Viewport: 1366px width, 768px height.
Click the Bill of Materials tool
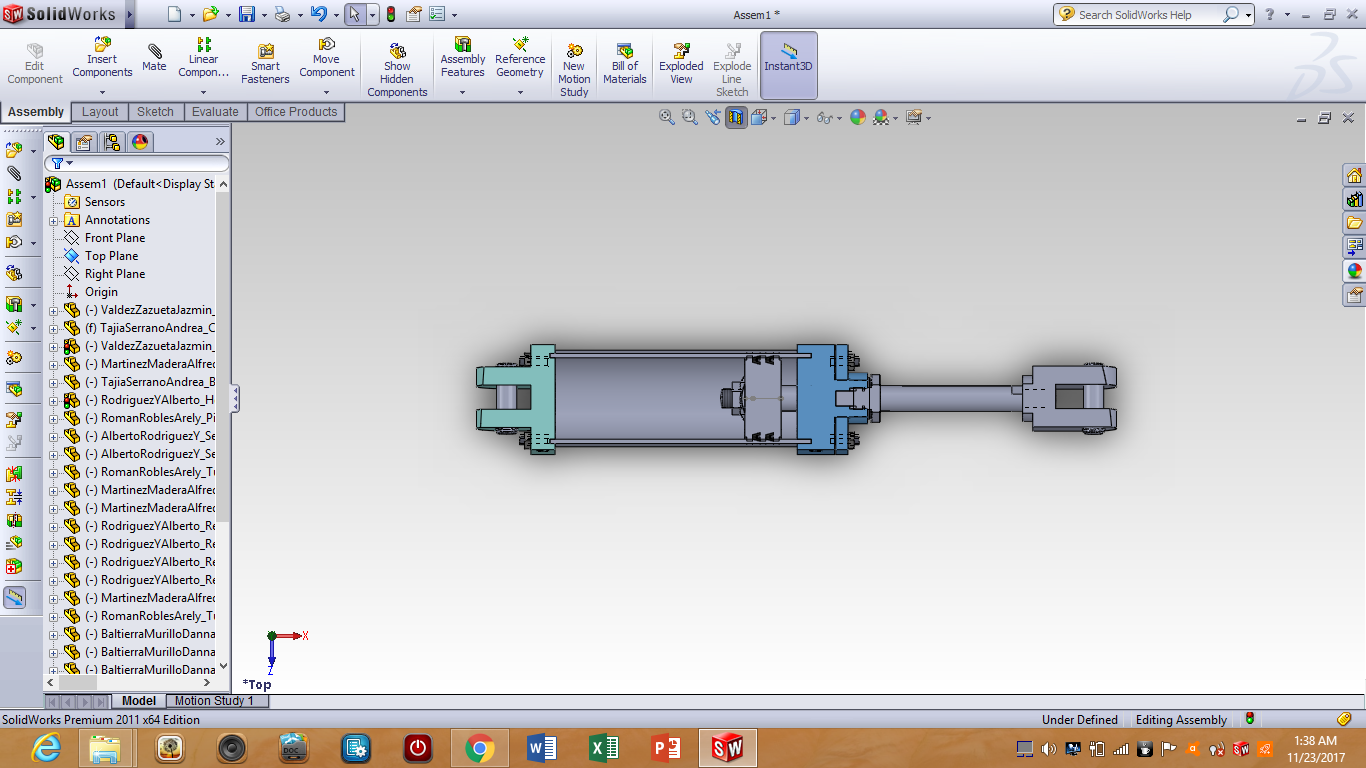coord(624,60)
